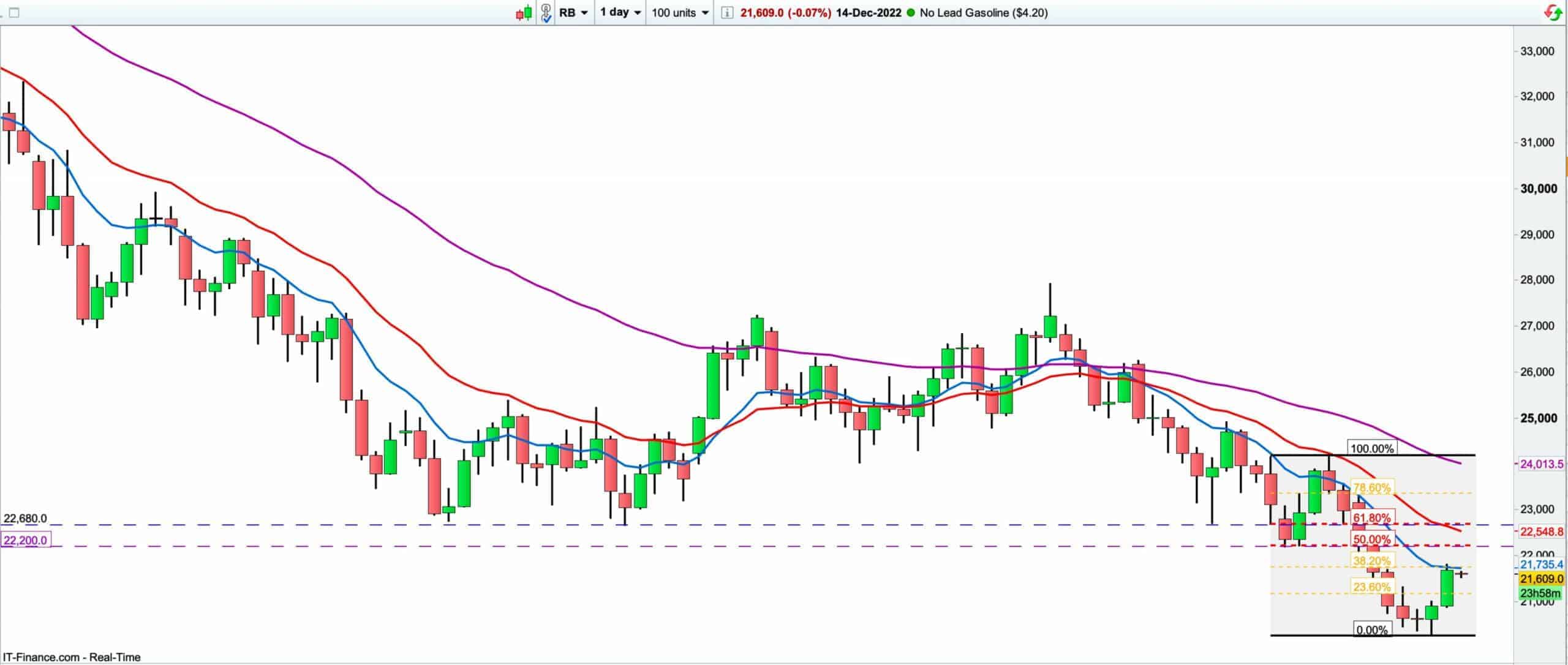Select the 22,200.0 purple level label
The width and height of the screenshot is (1568, 665).
tap(24, 540)
